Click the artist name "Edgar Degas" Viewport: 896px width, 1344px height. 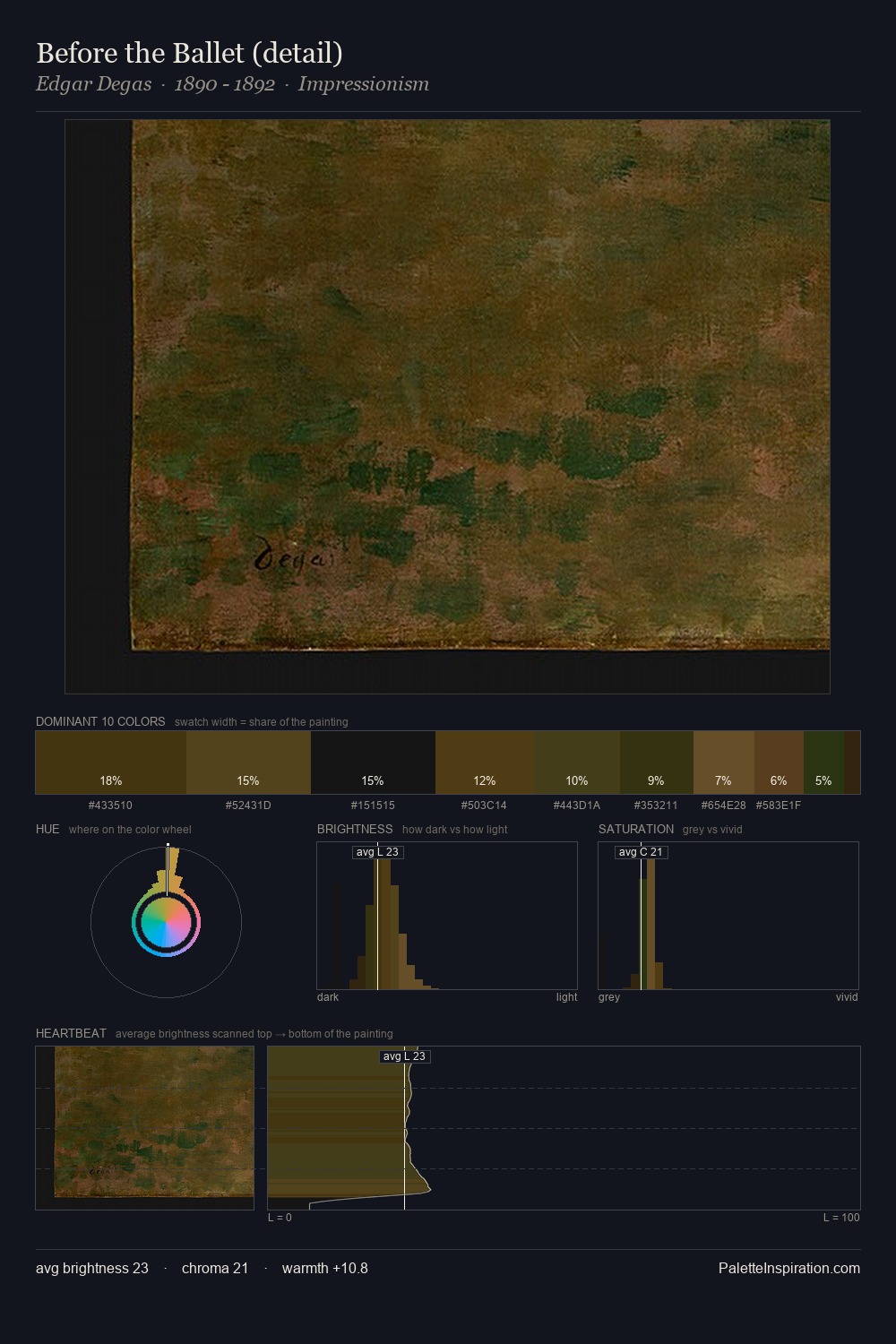click(x=93, y=84)
